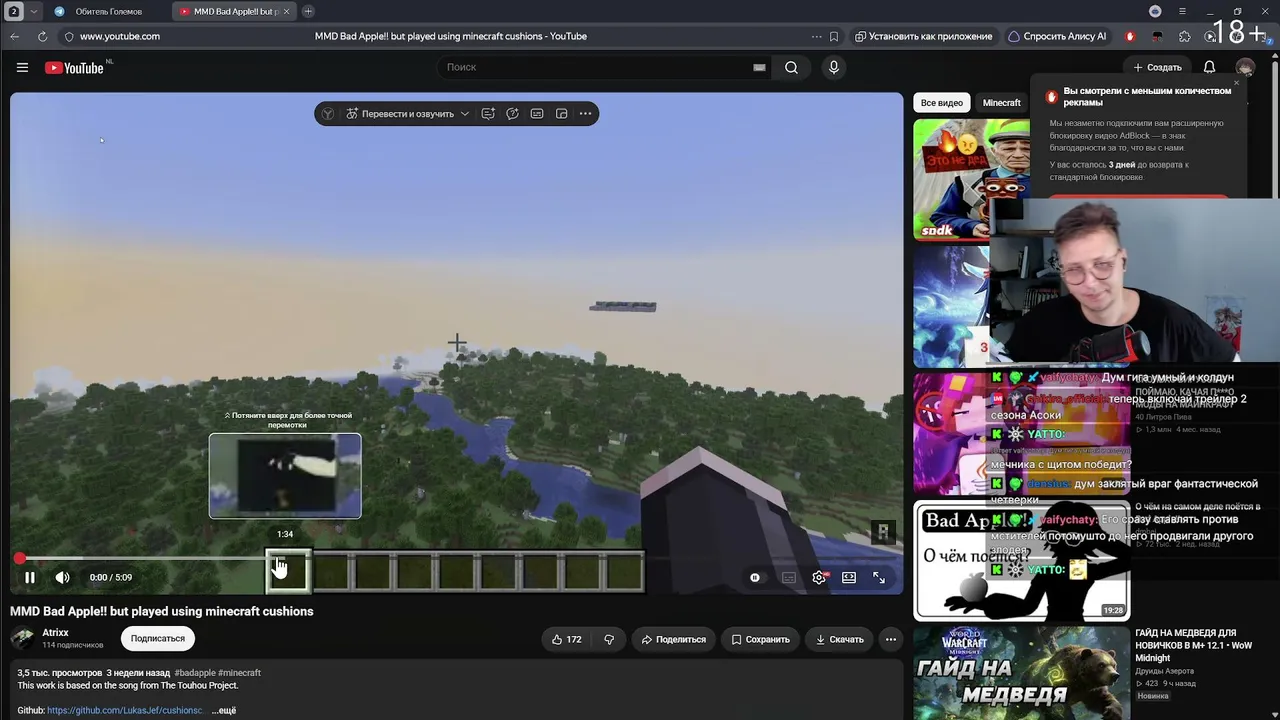Open the address bar three-dot menu
Viewport: 1280px width, 720px height.
(x=817, y=36)
